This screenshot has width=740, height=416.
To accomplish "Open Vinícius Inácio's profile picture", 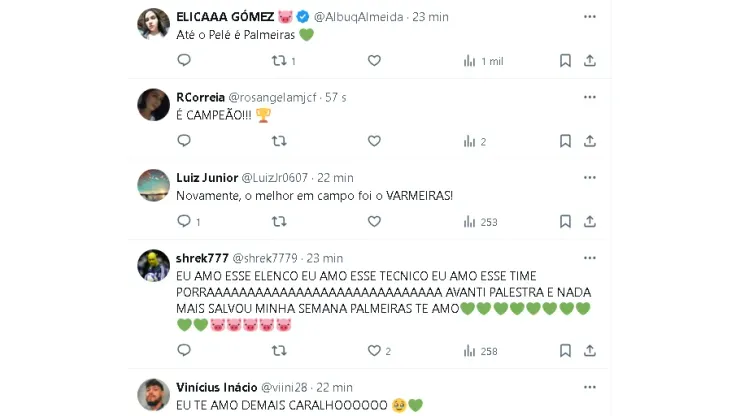I will 153,395.
